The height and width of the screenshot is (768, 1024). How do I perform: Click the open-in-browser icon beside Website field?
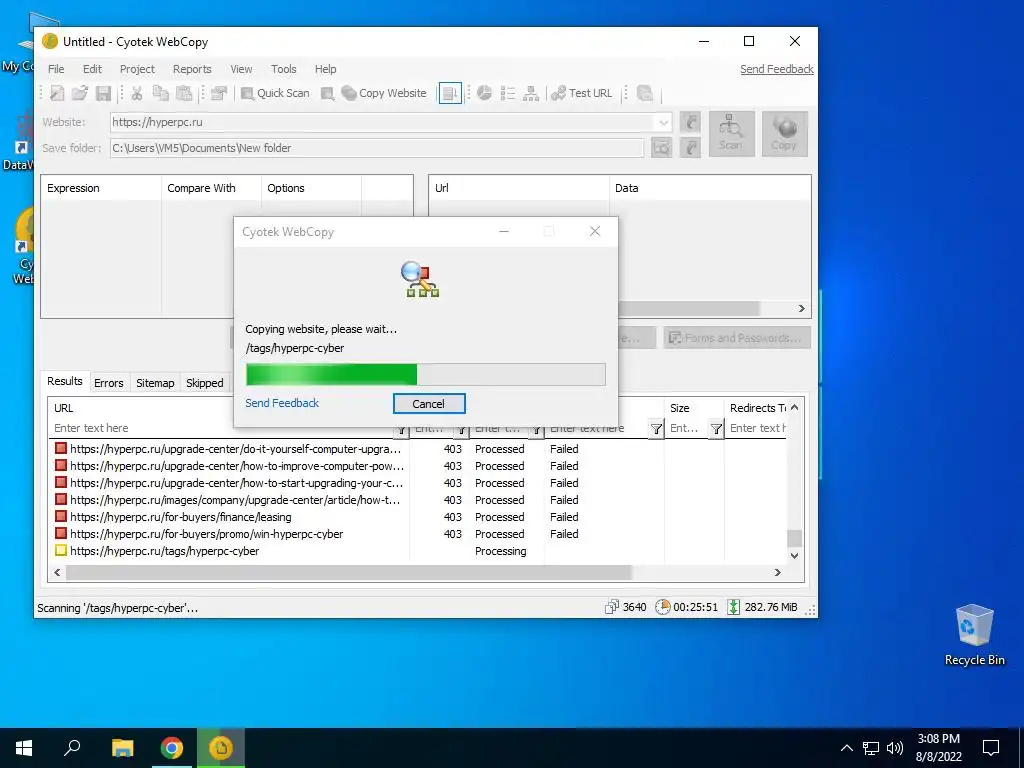point(690,122)
